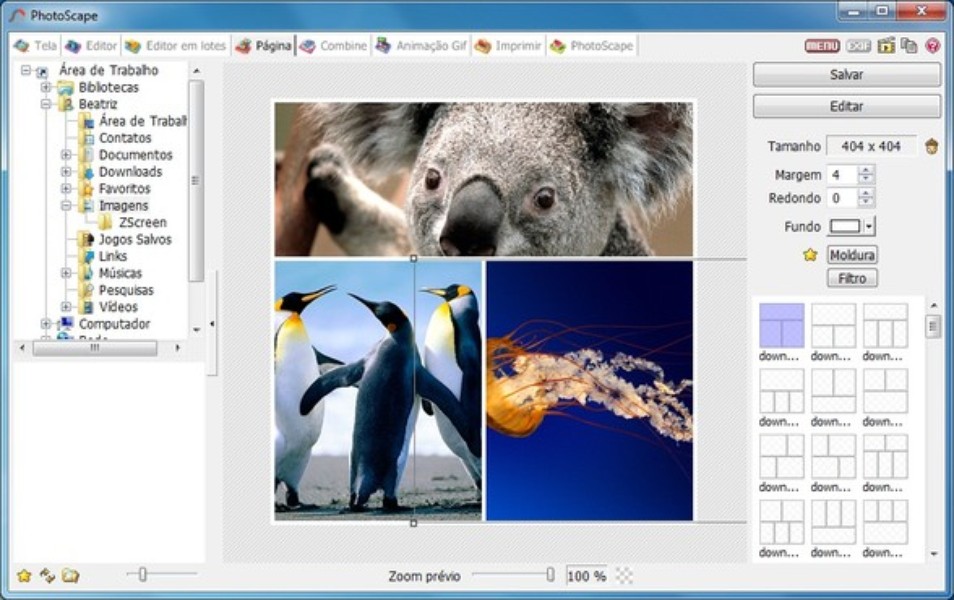Open the Fundo color dropdown arrow
The image size is (954, 600).
[869, 227]
